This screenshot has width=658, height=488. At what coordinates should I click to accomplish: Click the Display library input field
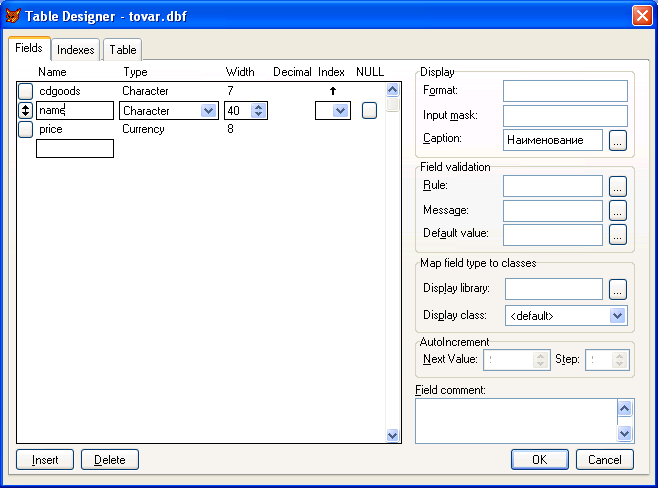click(554, 289)
